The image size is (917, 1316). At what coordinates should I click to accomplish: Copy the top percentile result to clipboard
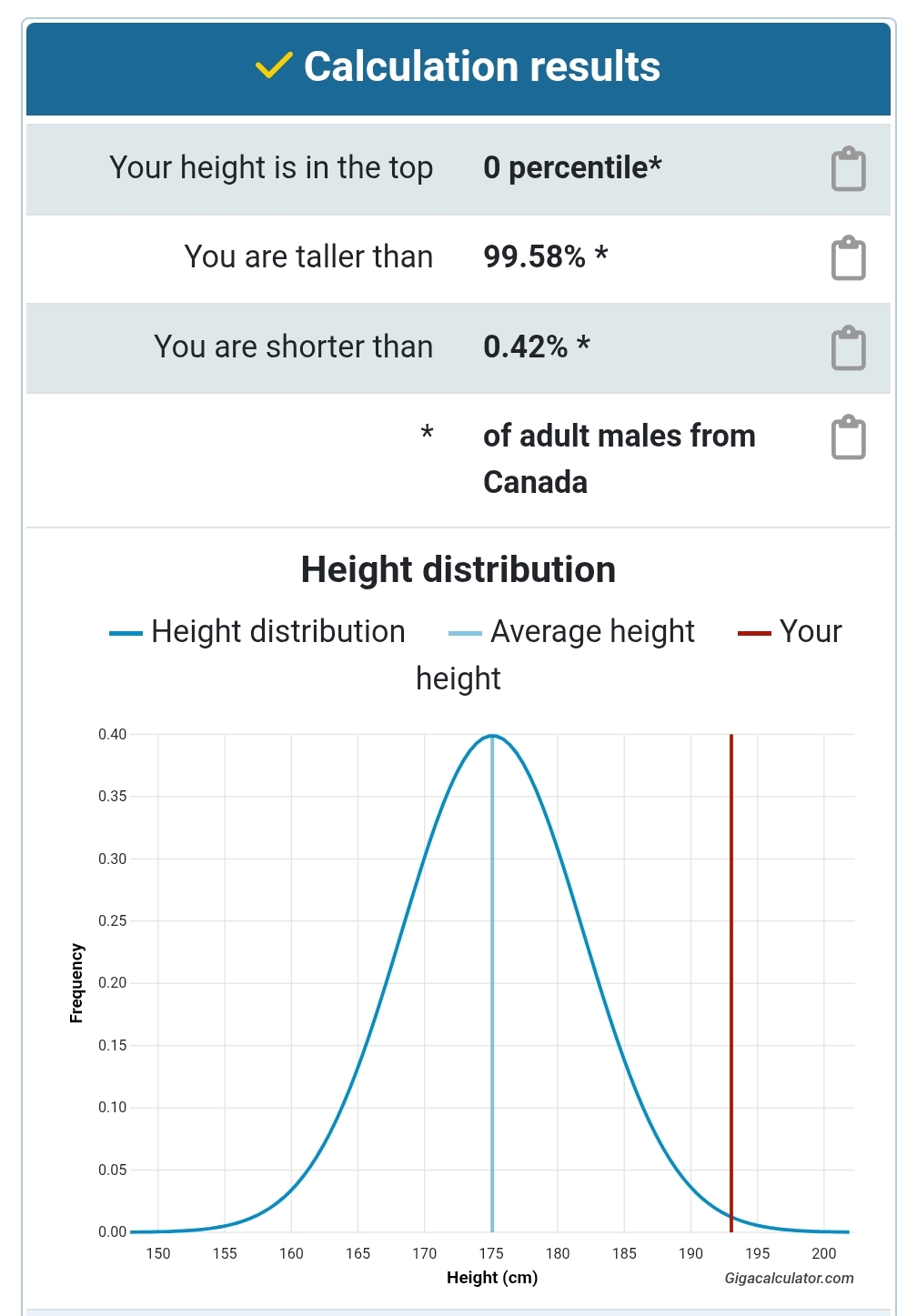pyautogui.click(x=848, y=169)
